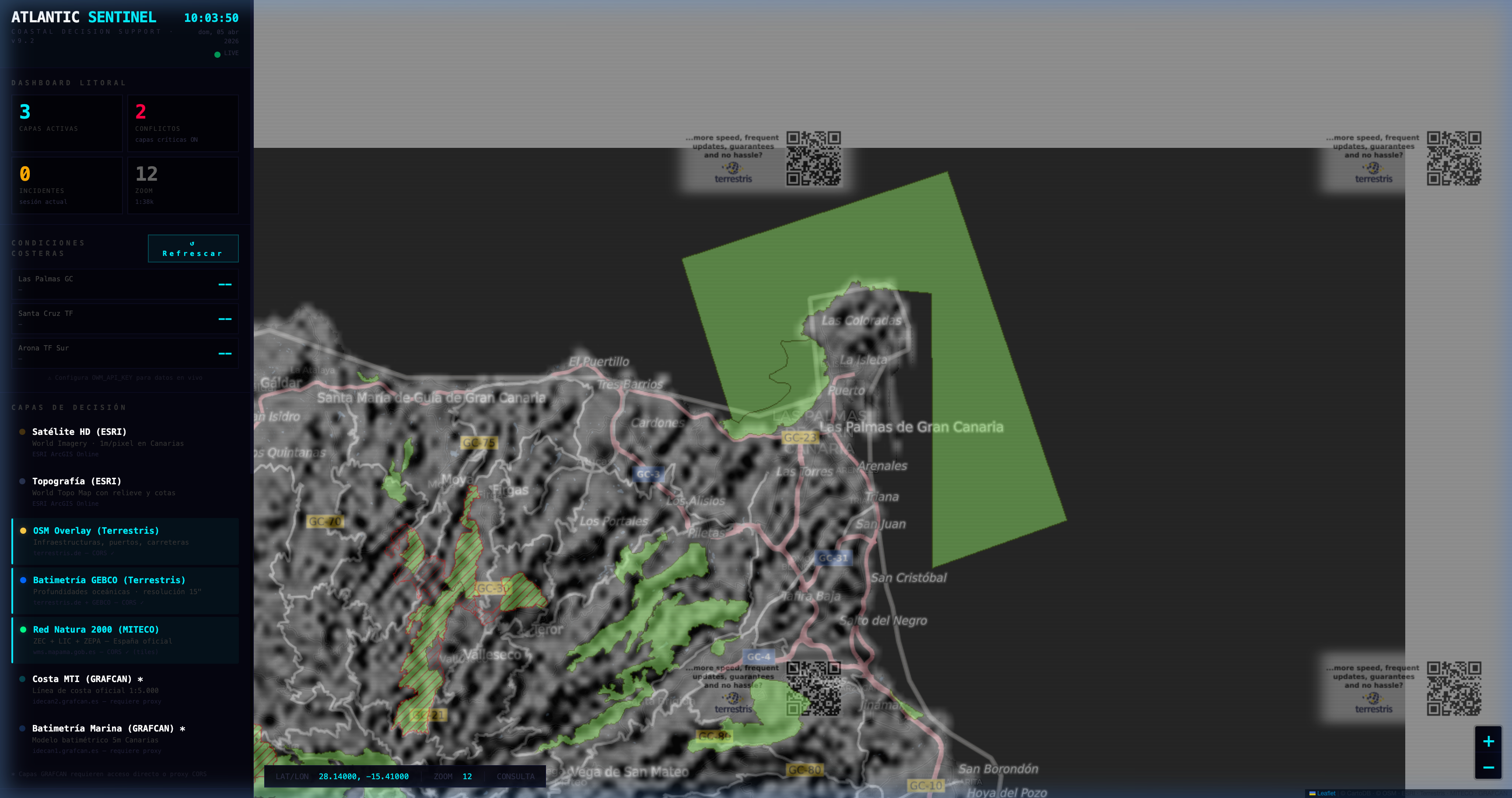Click the green LIVE status indicator
The width and height of the screenshot is (1512, 798).
click(x=217, y=53)
